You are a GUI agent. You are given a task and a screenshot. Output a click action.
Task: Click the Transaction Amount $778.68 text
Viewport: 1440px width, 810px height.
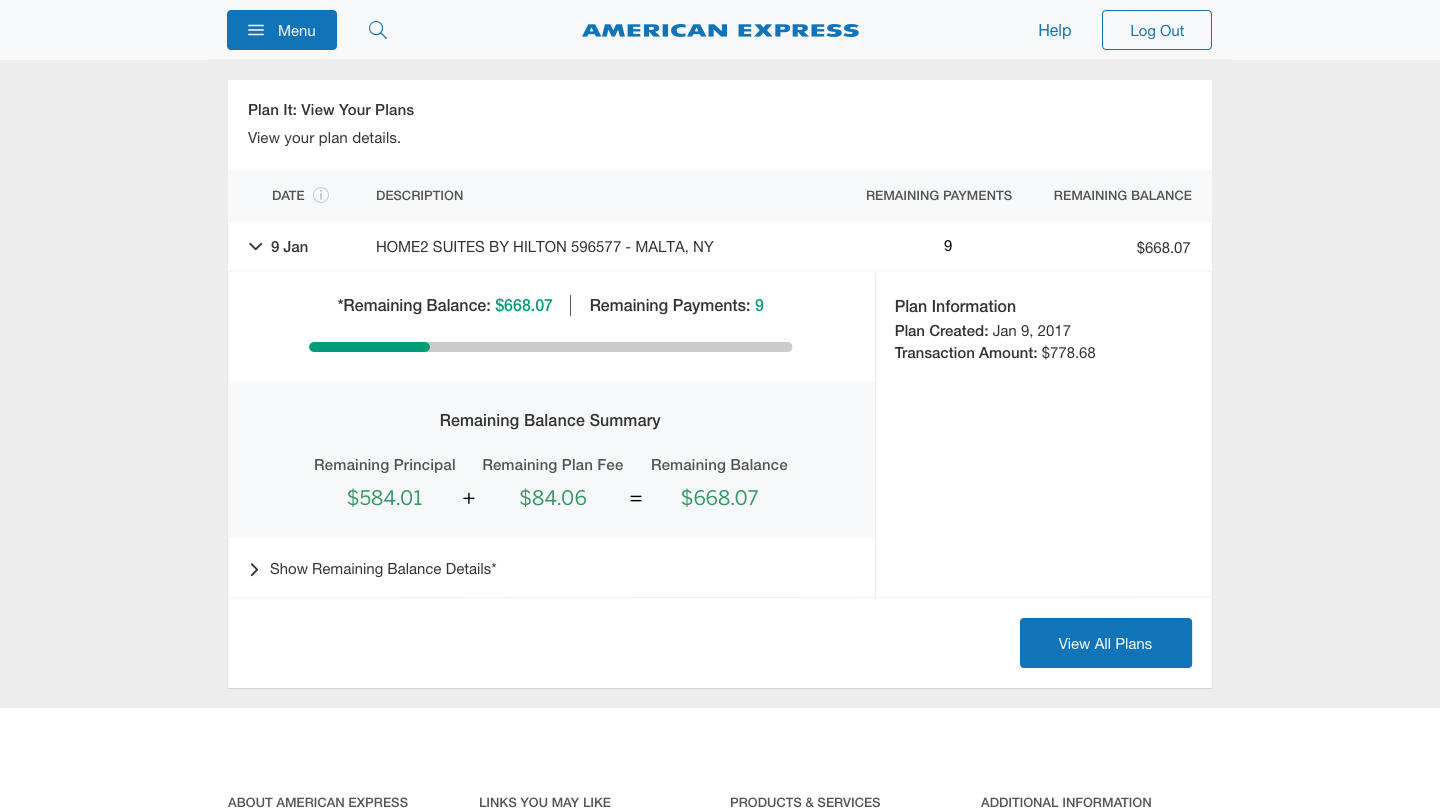coord(995,353)
